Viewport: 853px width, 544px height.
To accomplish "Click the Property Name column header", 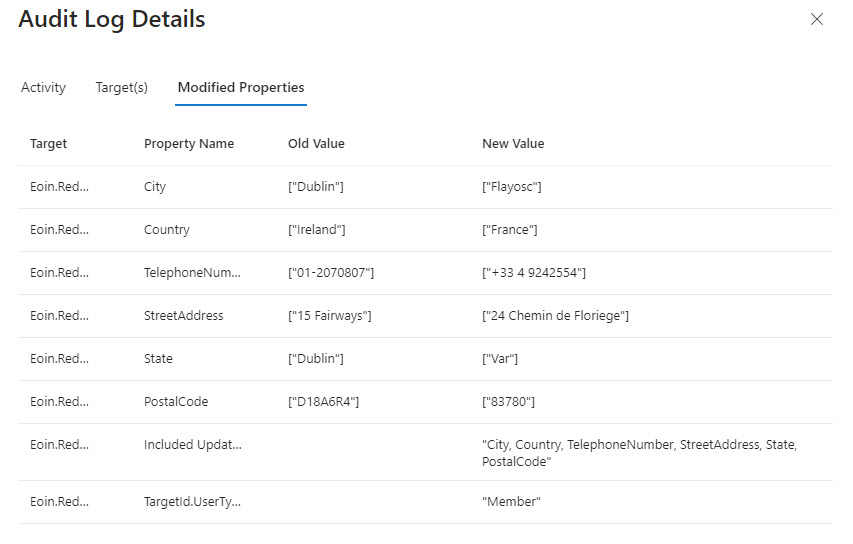I will [x=189, y=143].
